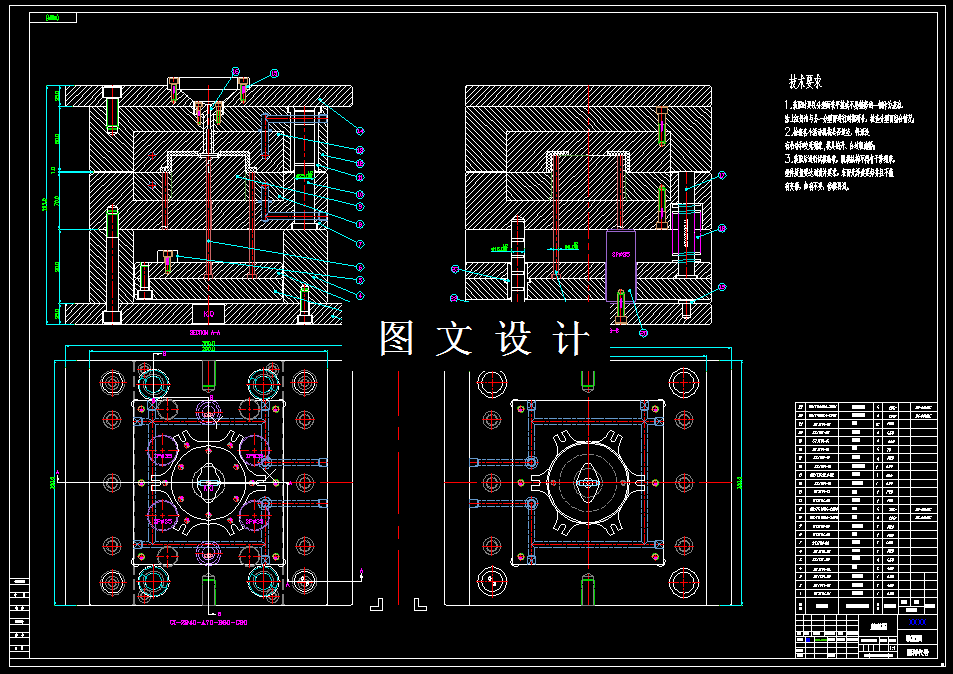
Task: Click the blue XXXX text in title block
Action: (x=917, y=622)
